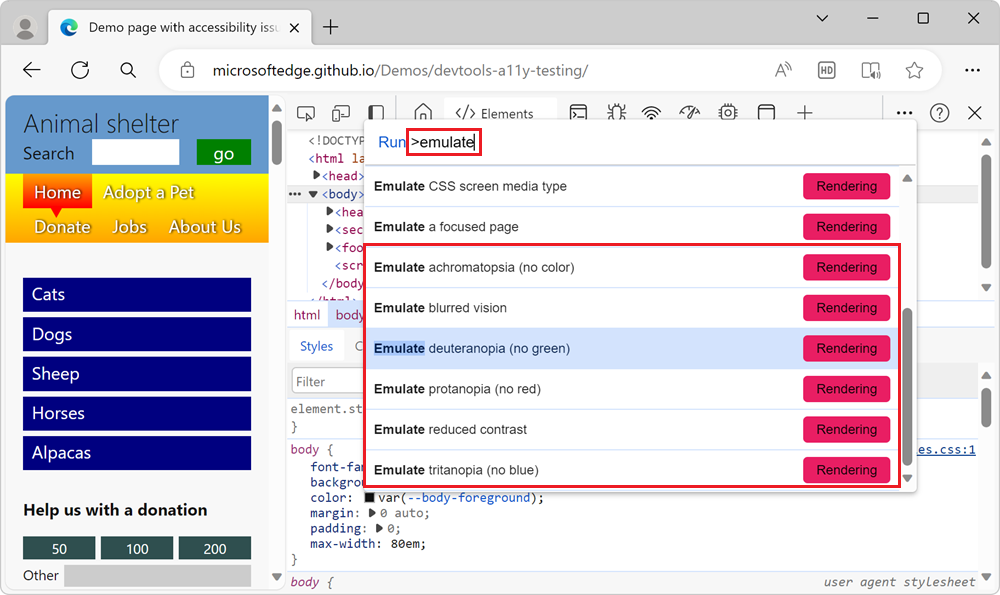Click the Inspect element tool icon

coord(307,113)
